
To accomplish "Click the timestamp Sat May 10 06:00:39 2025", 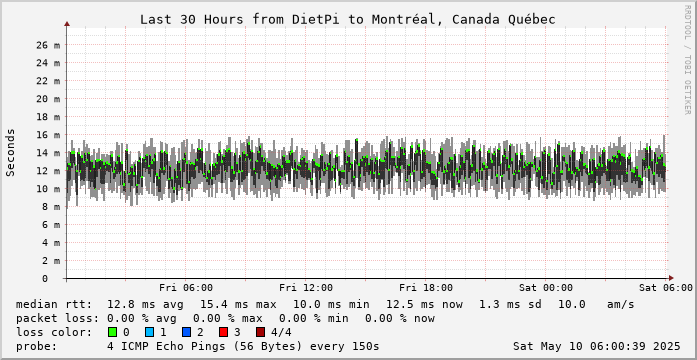I will click(x=597, y=346).
